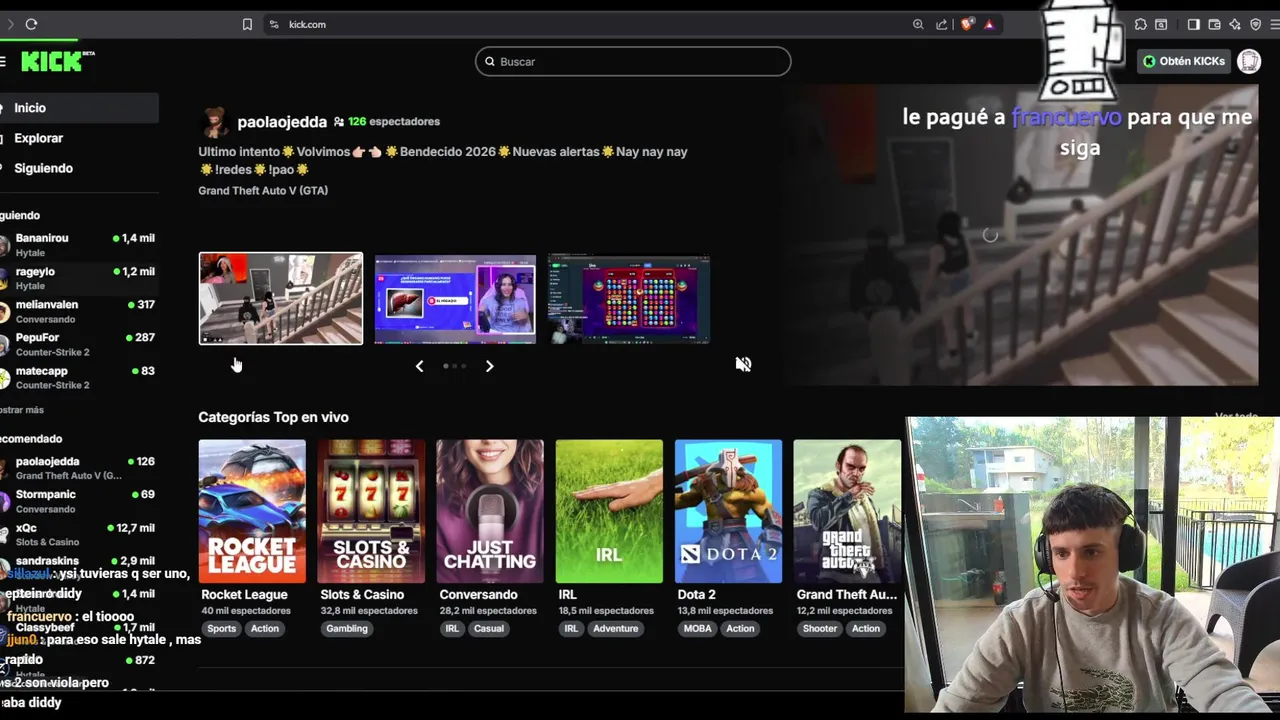
Task: Open the Grand Theft Auto V (GTA) link
Action: tap(263, 190)
